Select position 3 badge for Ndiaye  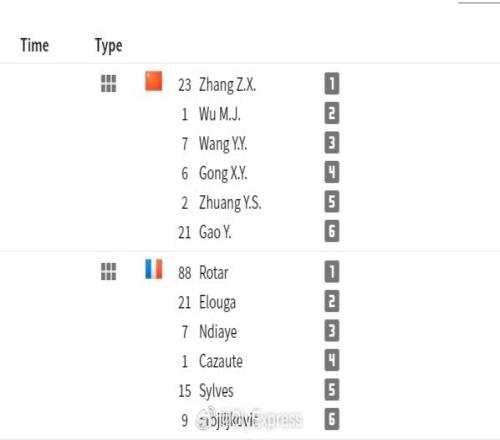pos(332,331)
